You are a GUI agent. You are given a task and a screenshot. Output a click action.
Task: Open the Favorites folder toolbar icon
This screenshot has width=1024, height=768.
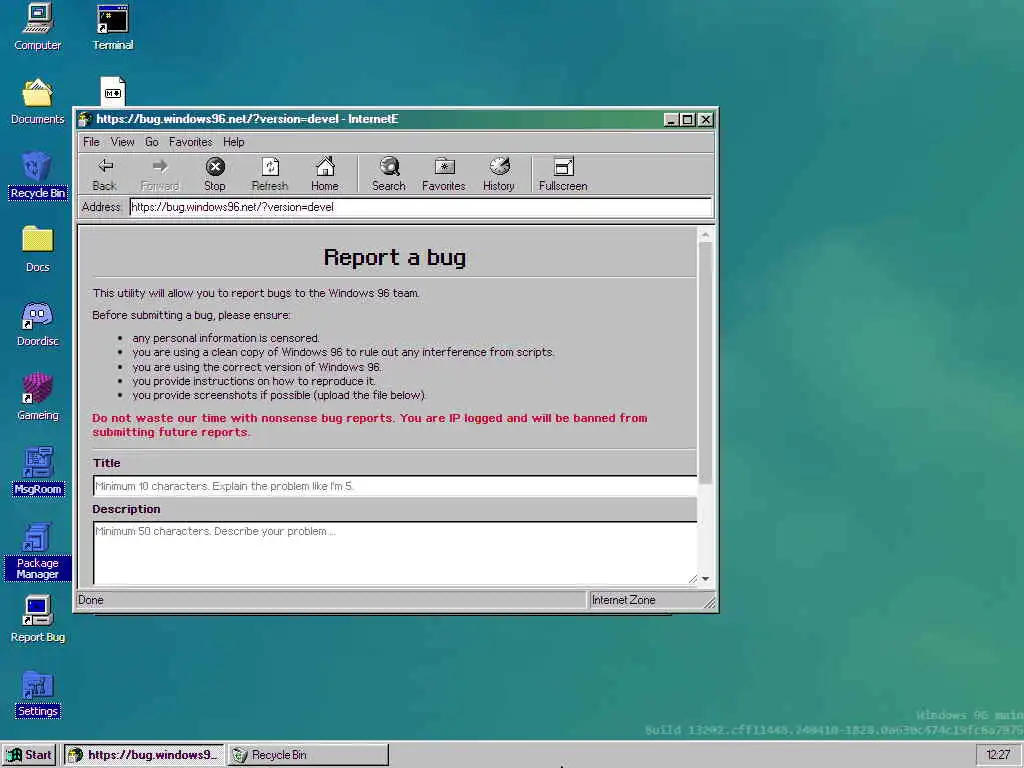pyautogui.click(x=444, y=174)
